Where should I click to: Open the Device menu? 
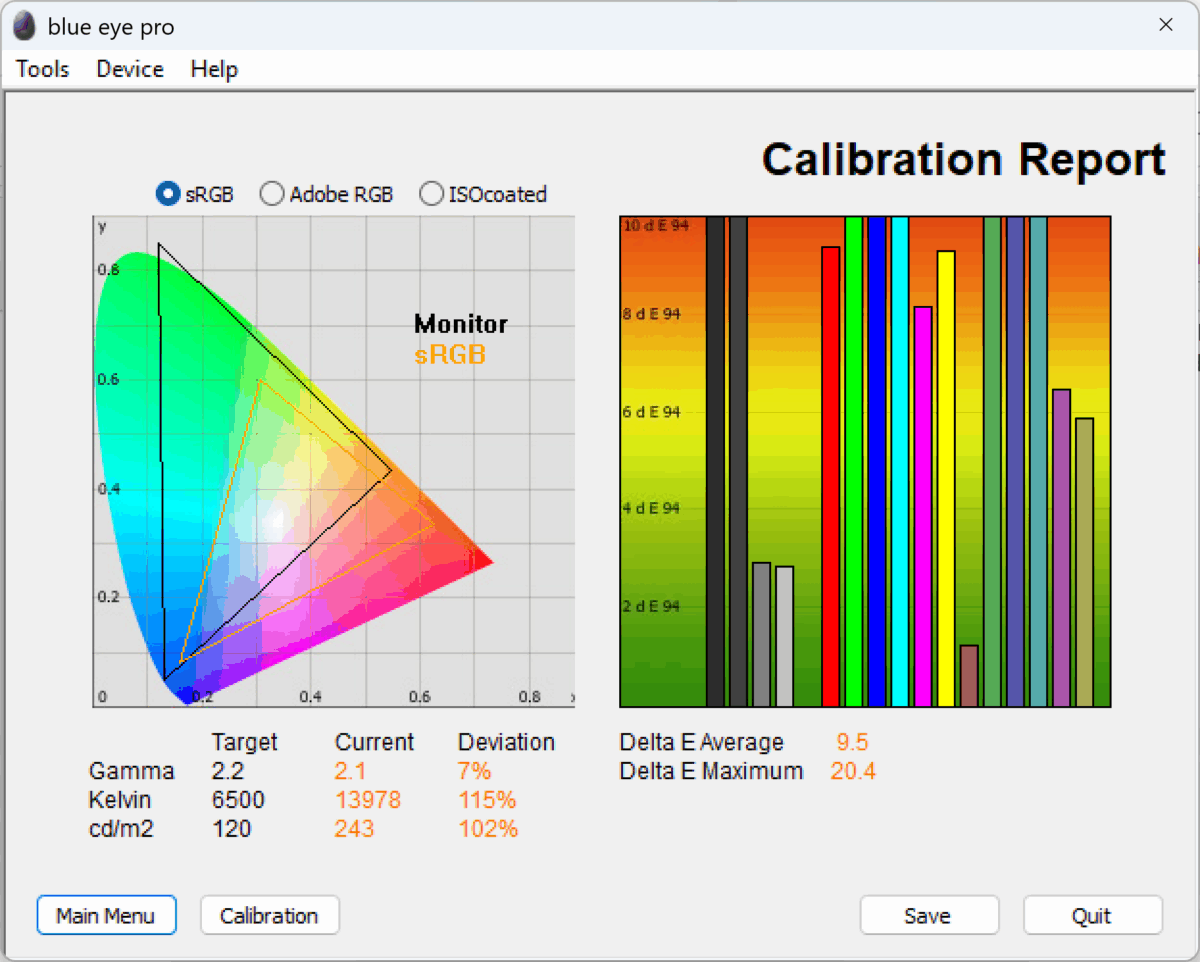[x=129, y=69]
